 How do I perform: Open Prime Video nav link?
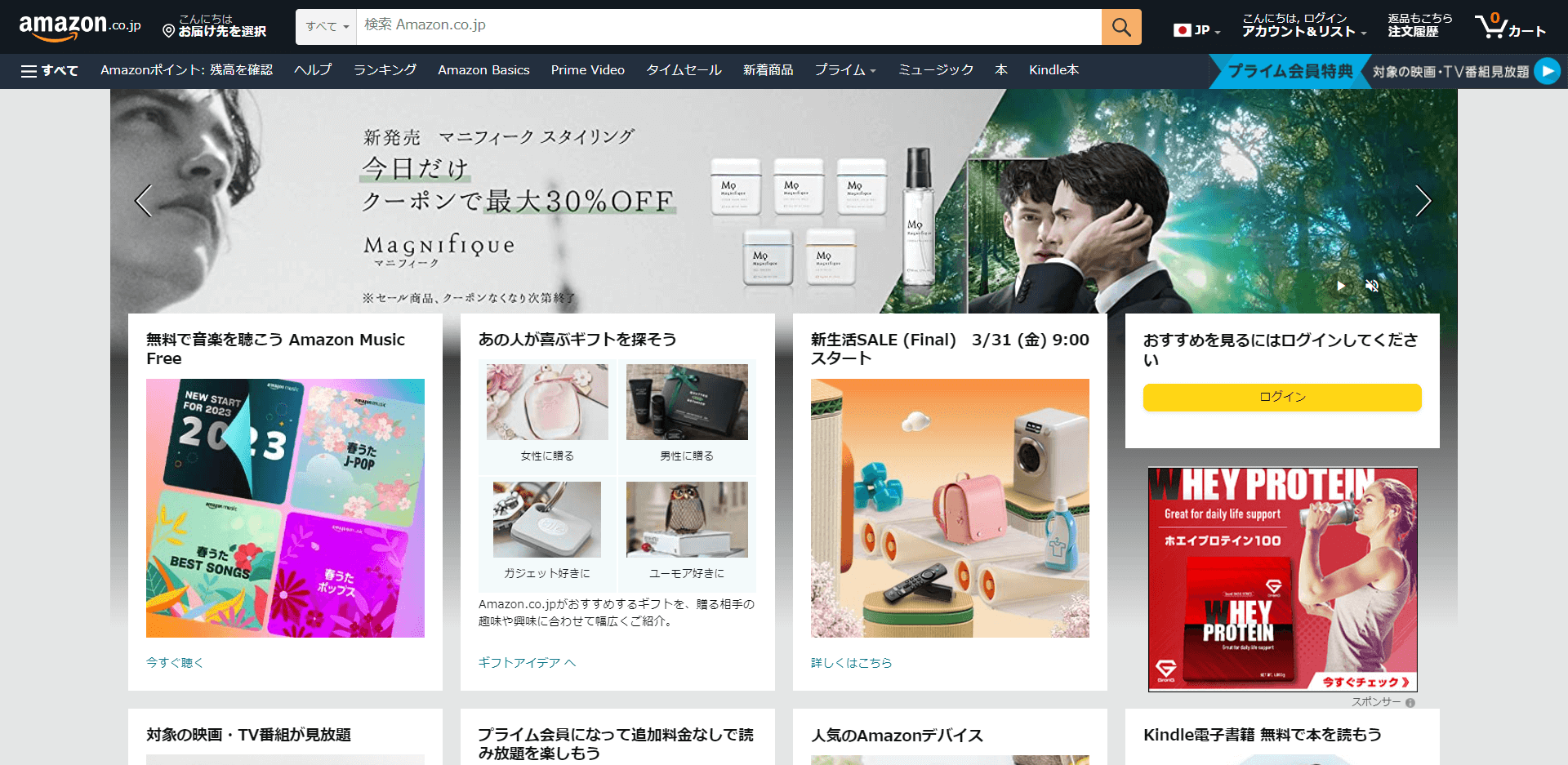point(588,71)
